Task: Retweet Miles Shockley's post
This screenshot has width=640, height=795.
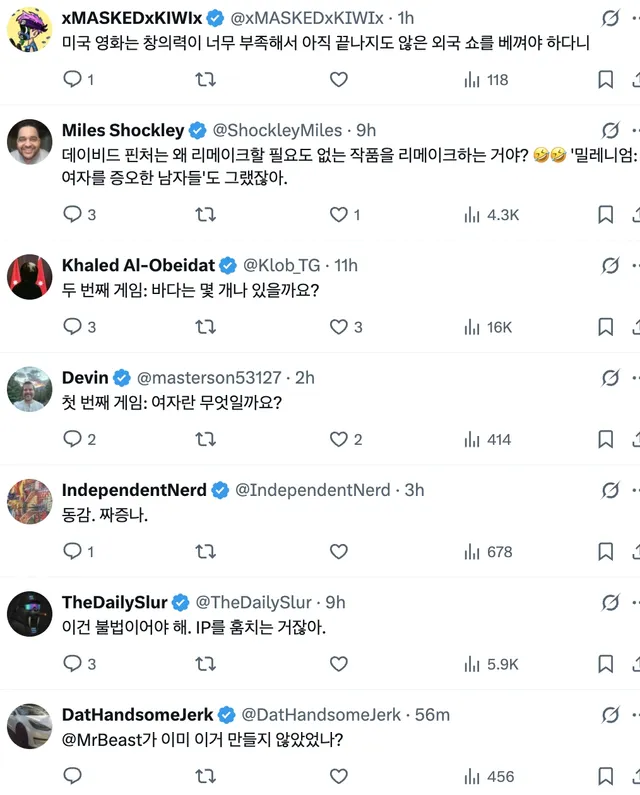Action: [x=205, y=214]
